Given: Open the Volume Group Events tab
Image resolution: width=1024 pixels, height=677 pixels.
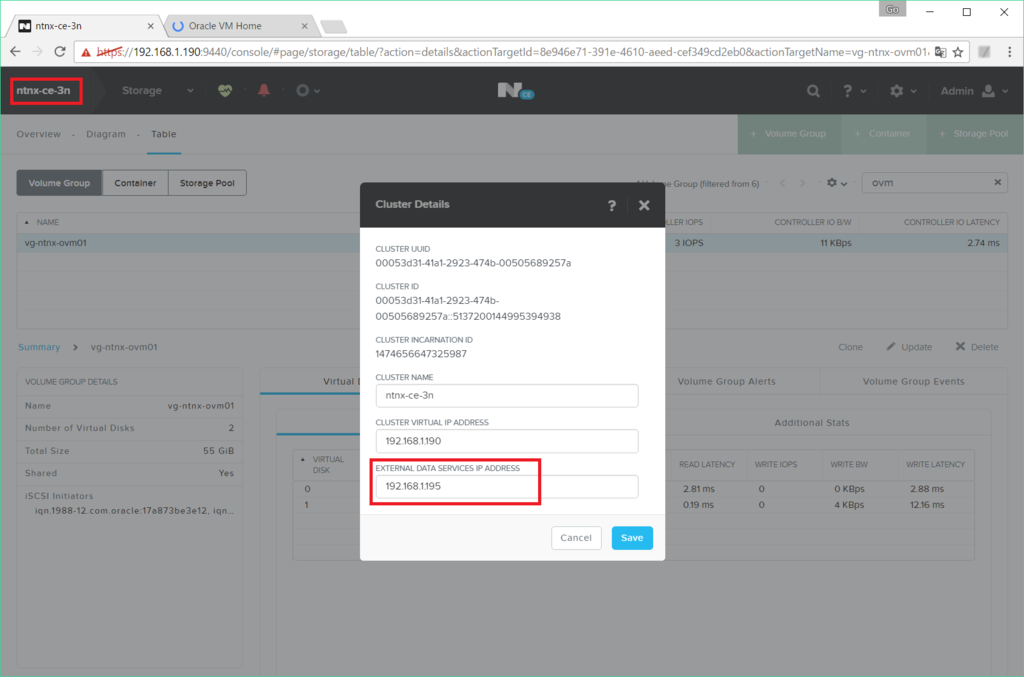Looking at the screenshot, I should point(914,381).
